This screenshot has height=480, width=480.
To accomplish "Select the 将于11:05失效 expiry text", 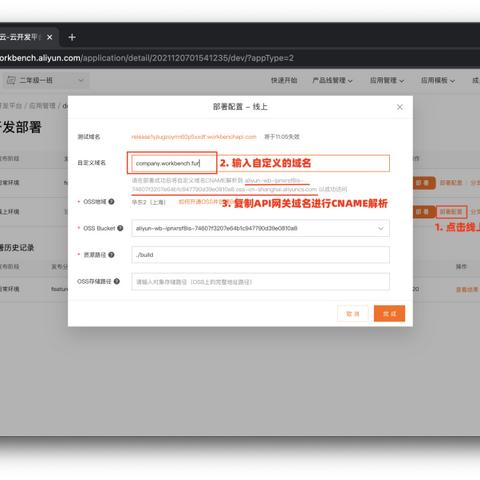I will click(x=282, y=137).
